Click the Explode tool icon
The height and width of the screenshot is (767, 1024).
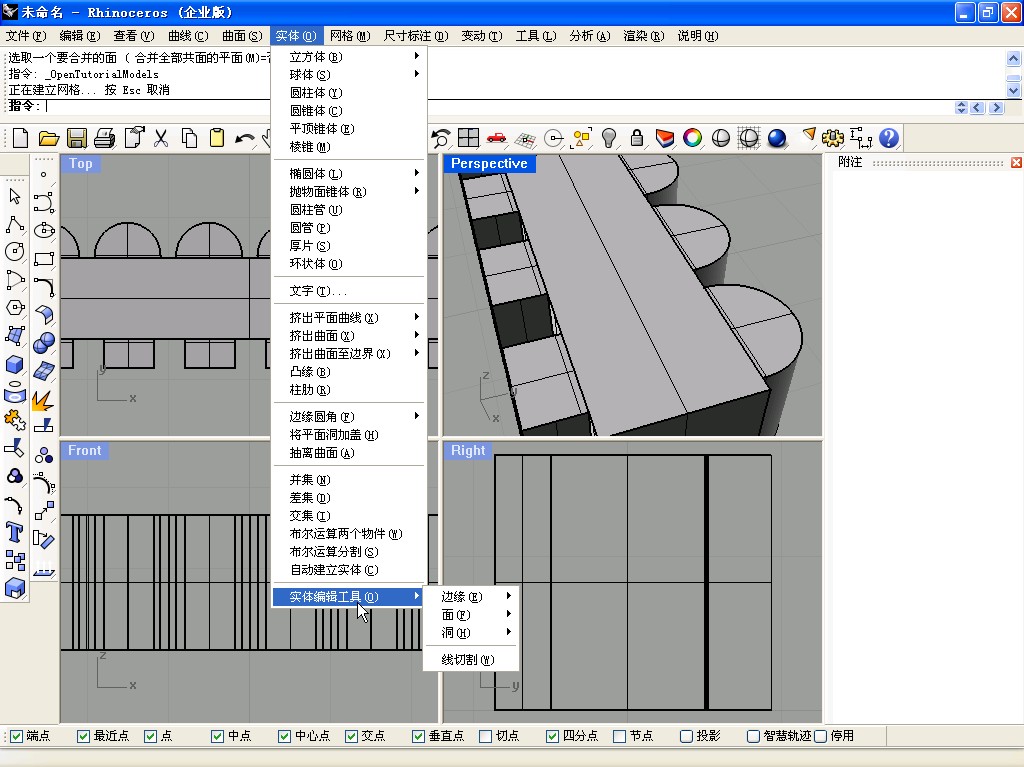(42, 400)
